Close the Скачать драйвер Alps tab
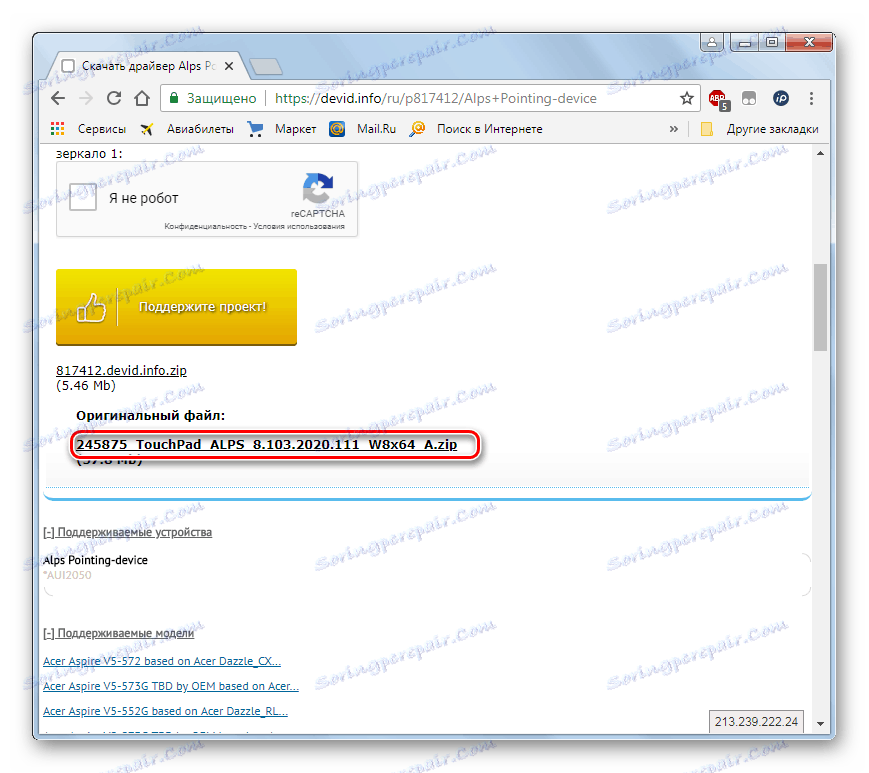Screen dimensions: 869x773 (229, 66)
